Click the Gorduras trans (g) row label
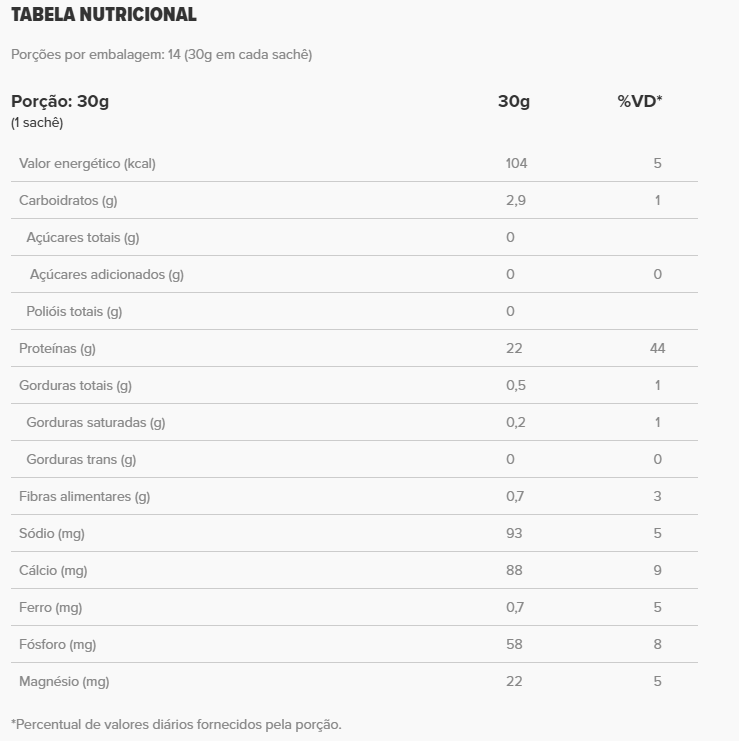The height and width of the screenshot is (741, 739). pyautogui.click(x=81, y=459)
